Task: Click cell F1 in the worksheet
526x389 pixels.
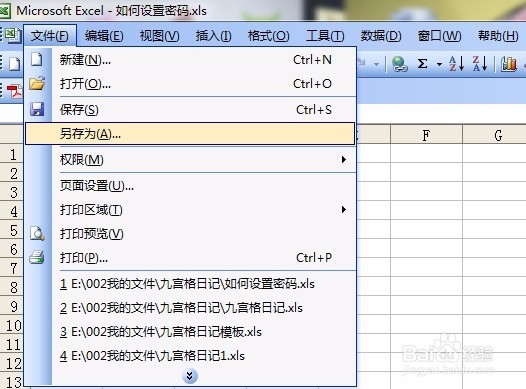Action: [x=426, y=154]
